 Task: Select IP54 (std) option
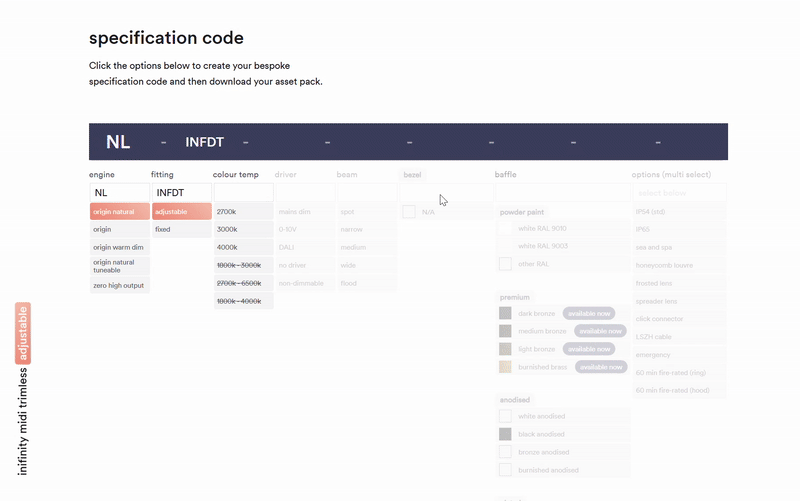coord(680,211)
